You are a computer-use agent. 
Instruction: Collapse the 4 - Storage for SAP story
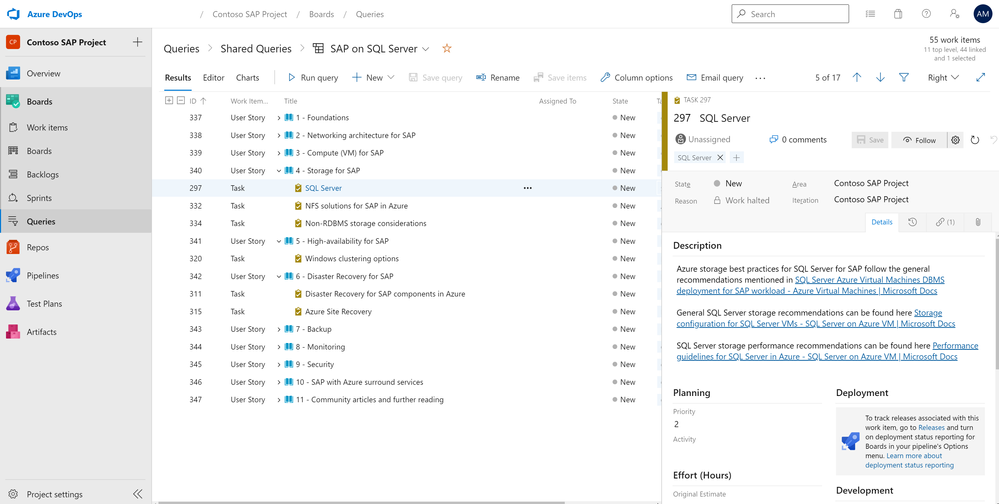279,171
